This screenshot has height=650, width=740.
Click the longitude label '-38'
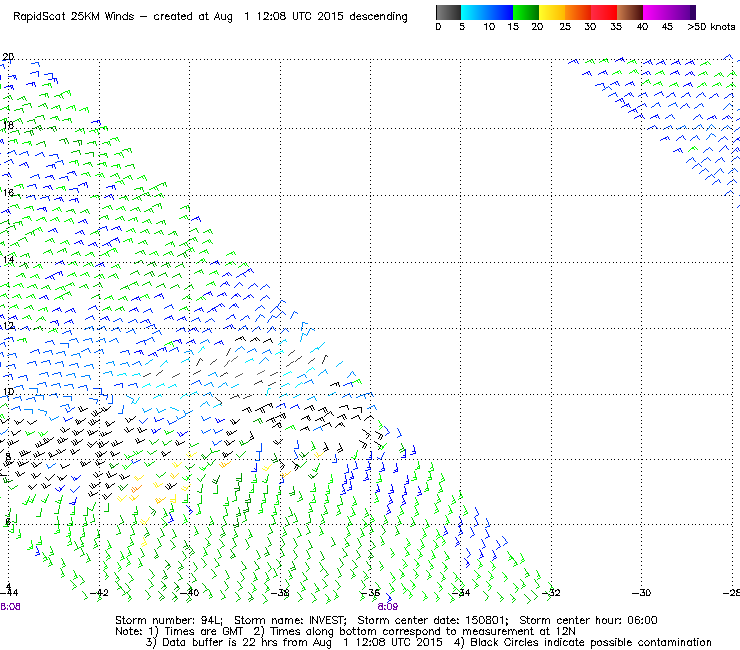click(x=280, y=593)
